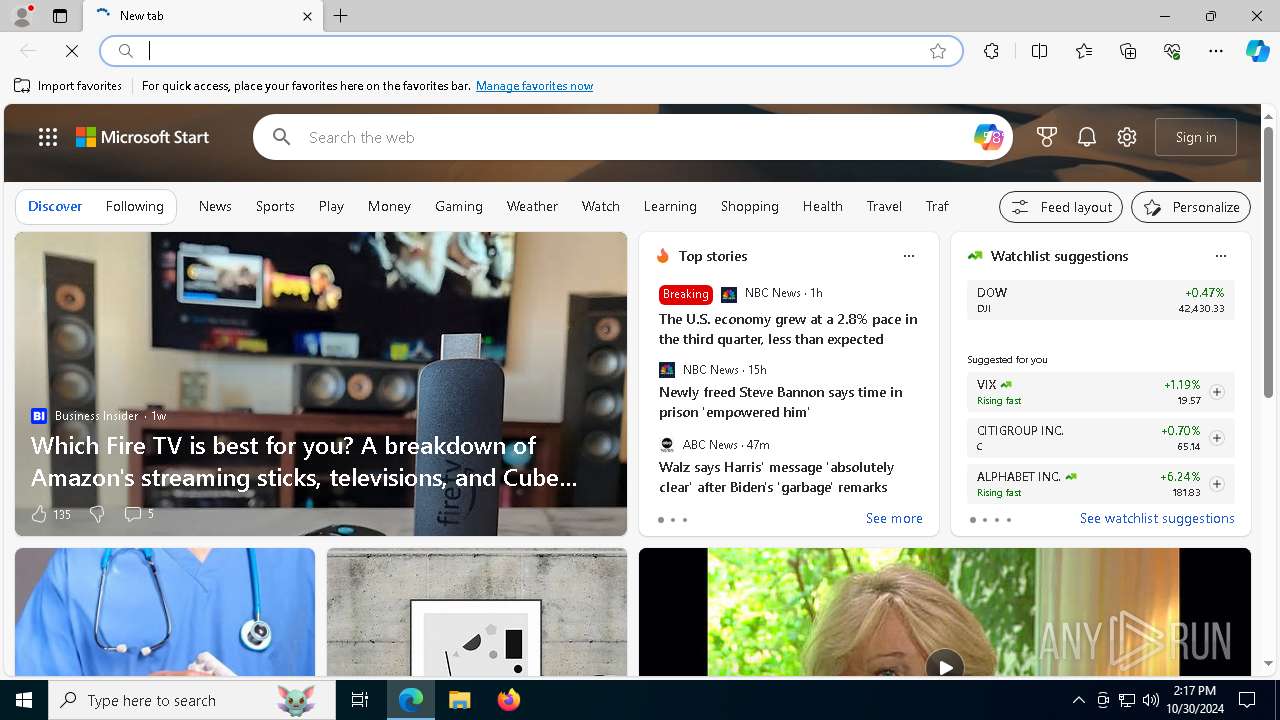Image resolution: width=1280 pixels, height=720 pixels.
Task: Like the Fire TV article
Action: [39, 514]
